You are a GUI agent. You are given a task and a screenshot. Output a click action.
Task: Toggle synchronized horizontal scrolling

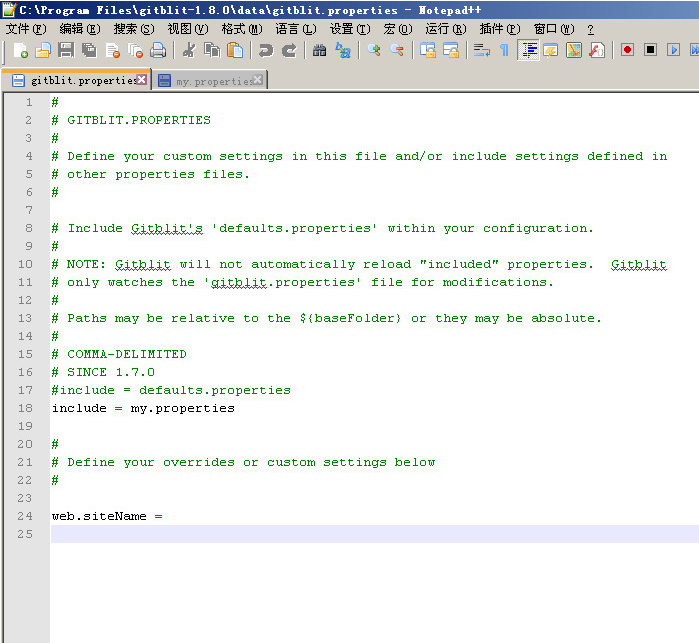coord(451,50)
